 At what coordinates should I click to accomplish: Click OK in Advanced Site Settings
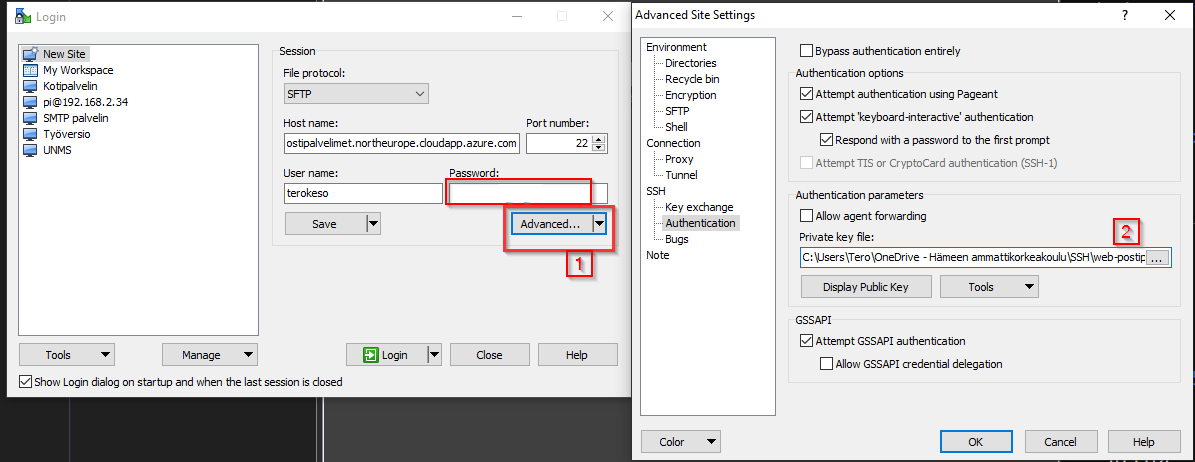[x=976, y=441]
